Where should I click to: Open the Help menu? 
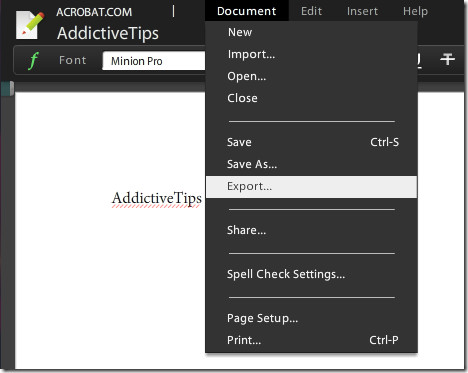click(x=415, y=11)
